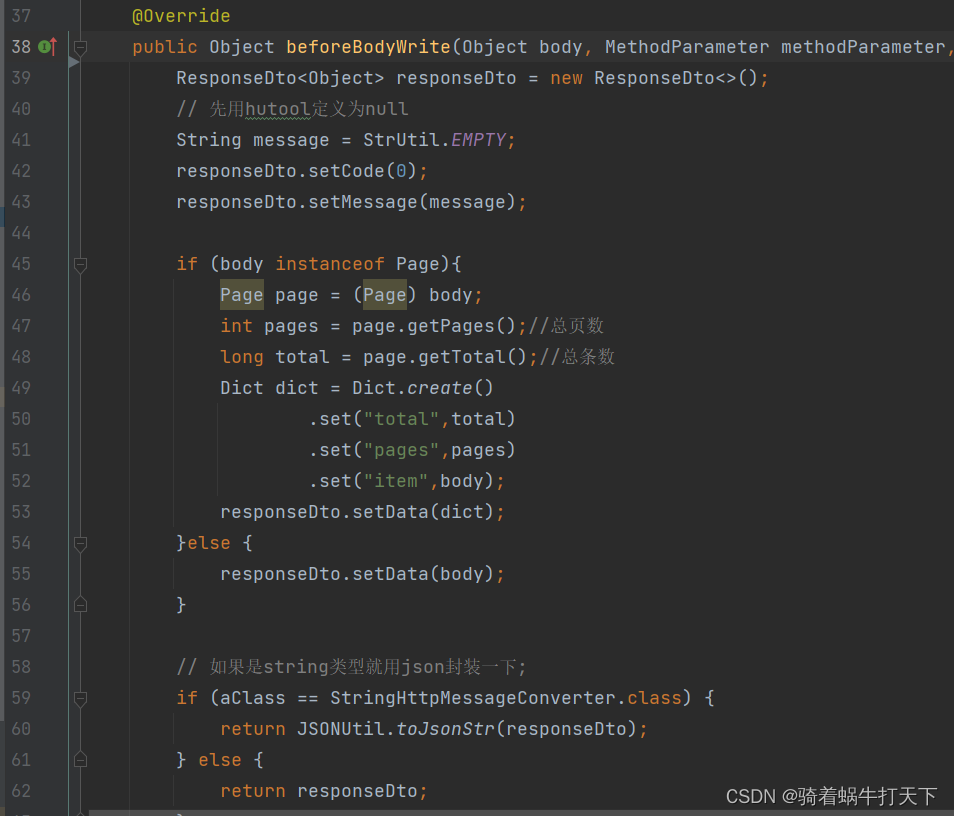Click the CSDN watermark text at bottom right
Viewport: 954px width, 816px height.
coord(830,796)
